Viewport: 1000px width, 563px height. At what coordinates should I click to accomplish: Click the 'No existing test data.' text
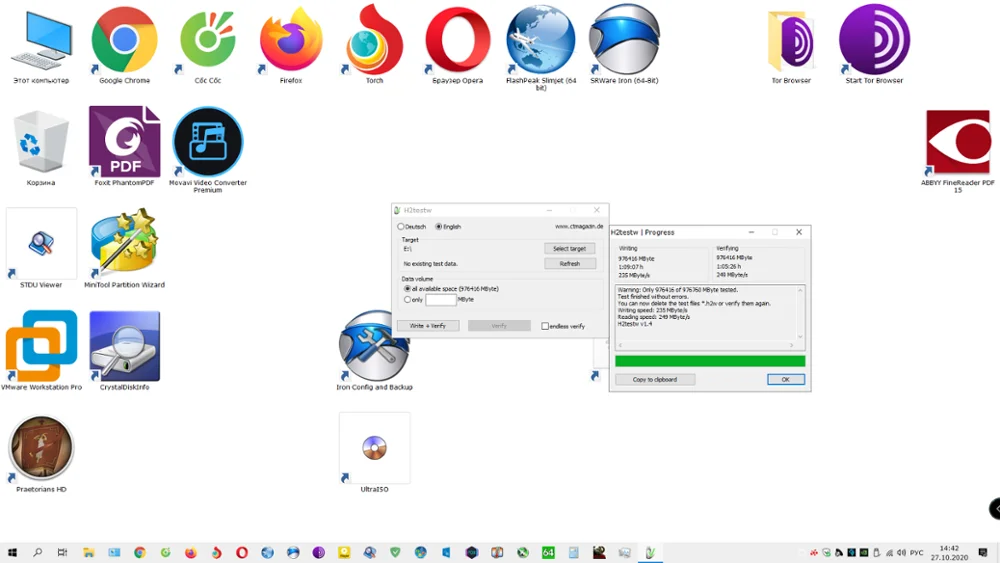click(x=430, y=263)
